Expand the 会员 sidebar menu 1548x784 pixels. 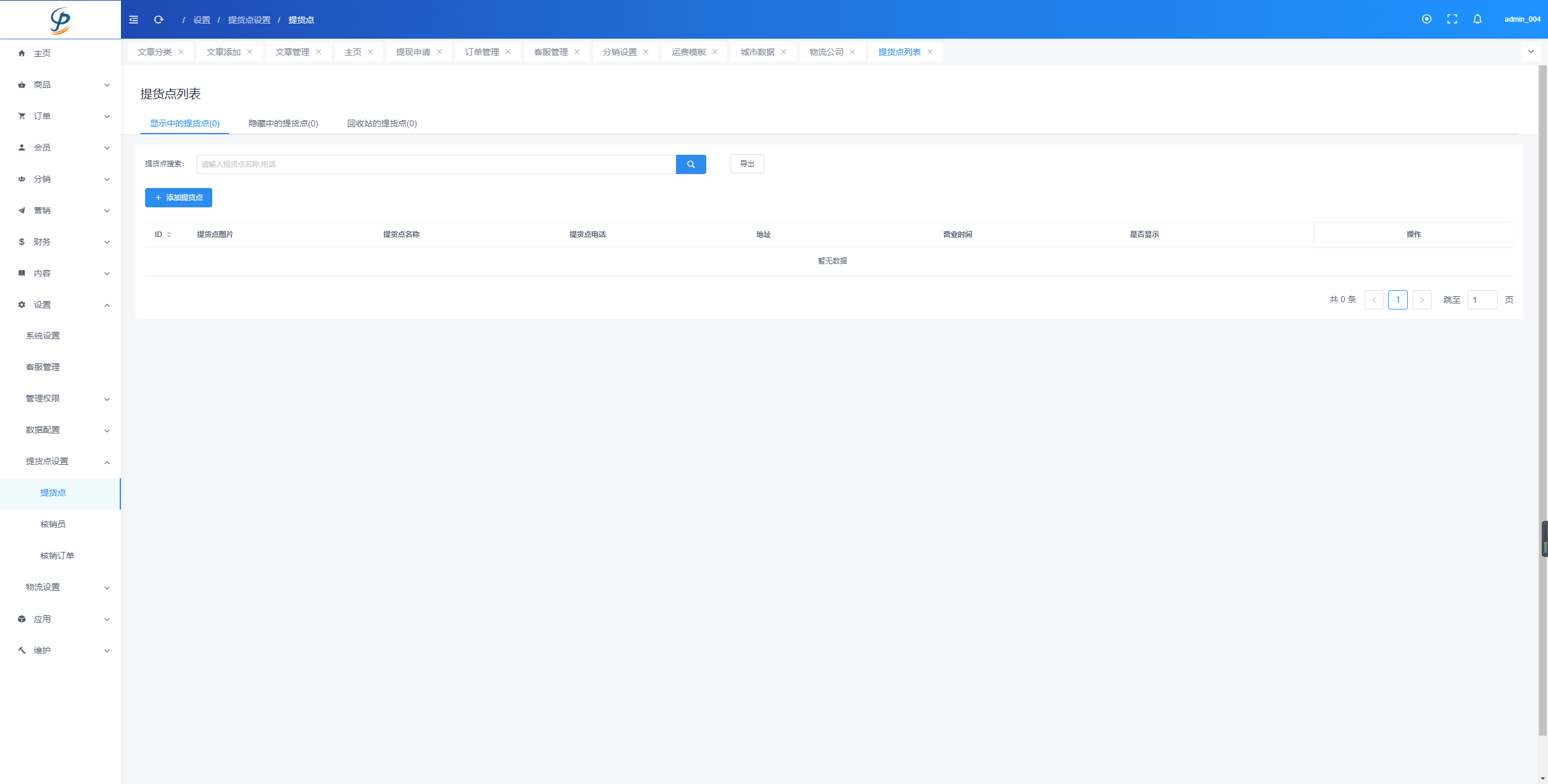60,147
